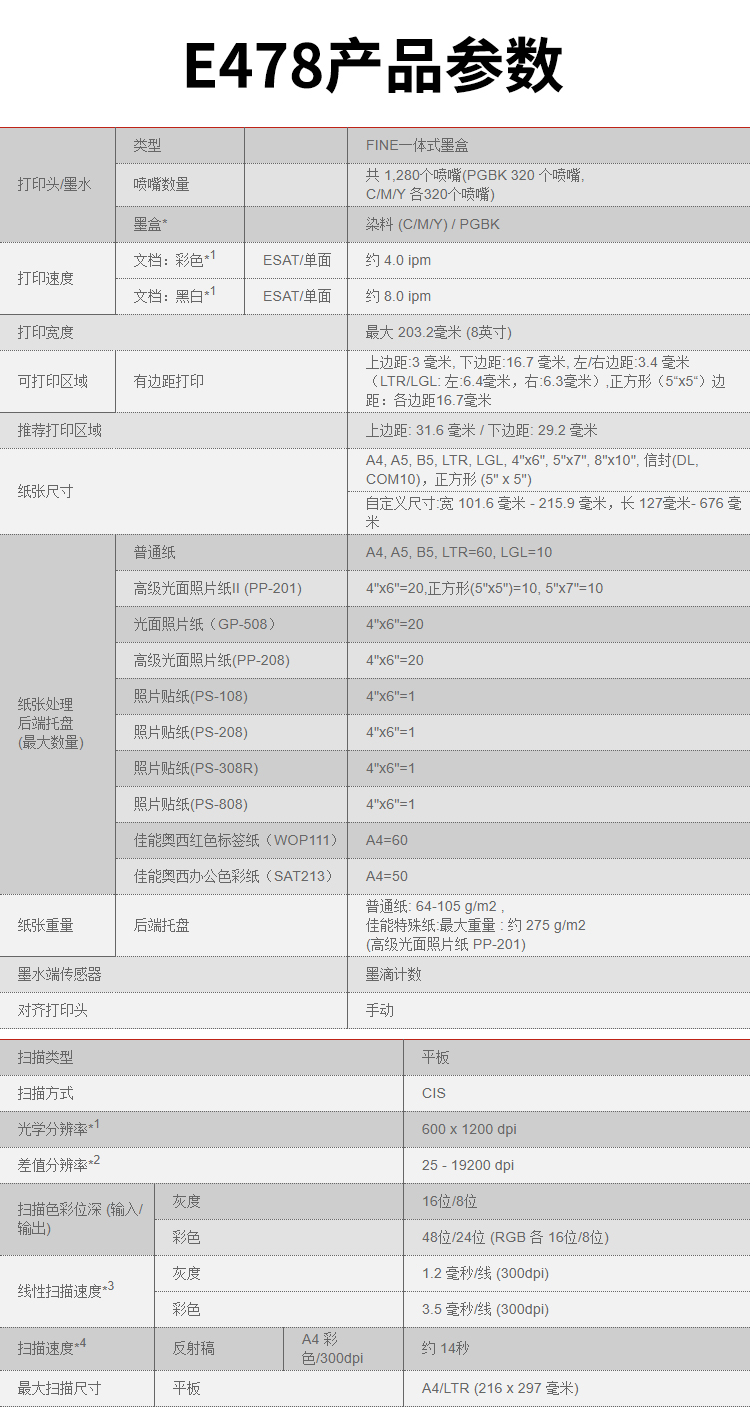Click the 最大 203.2毫米 (8英寸) value
The width and height of the screenshot is (750, 1414).
coord(439,332)
